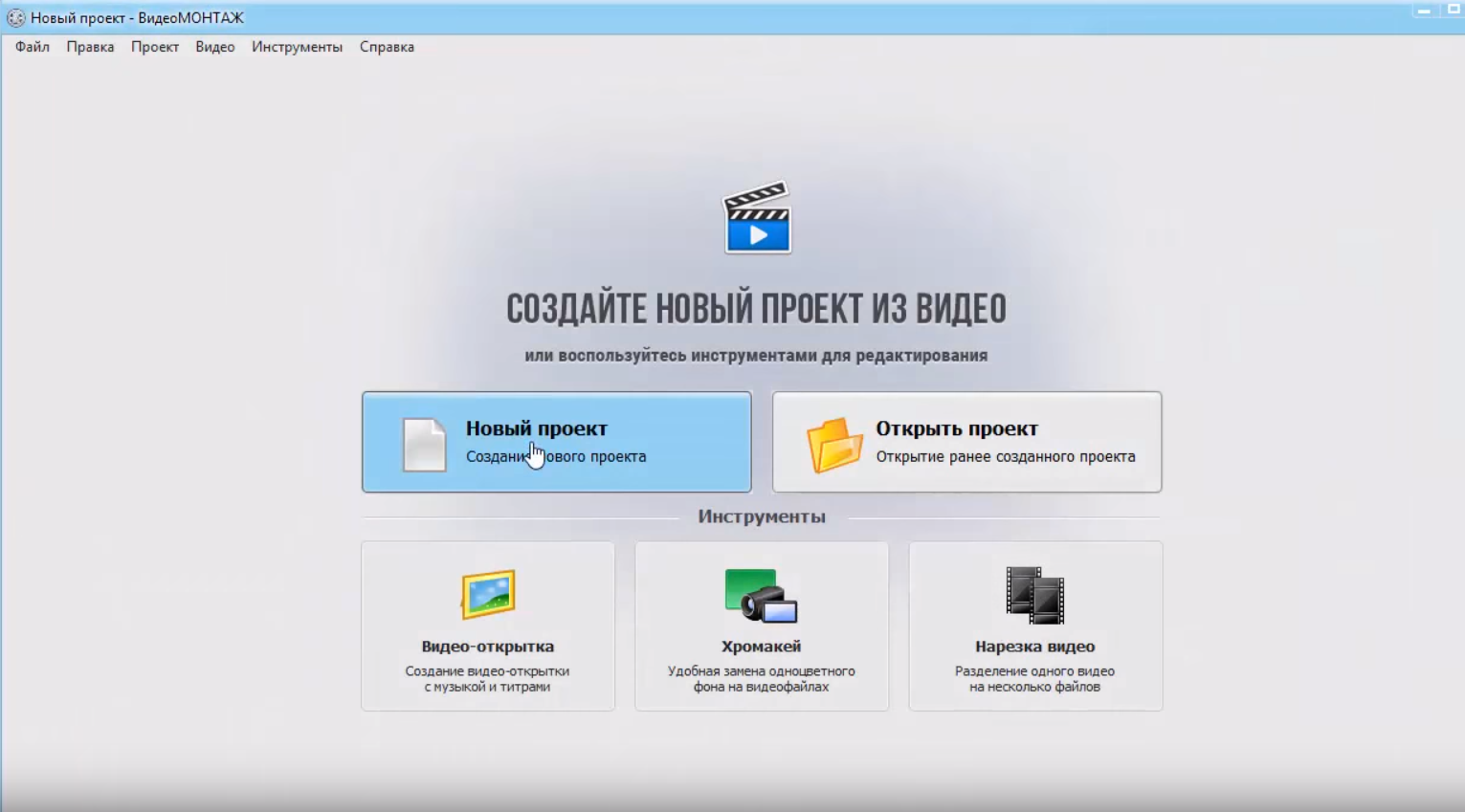Click the Инструменты section heading
The height and width of the screenshot is (812, 1465).
(x=762, y=516)
